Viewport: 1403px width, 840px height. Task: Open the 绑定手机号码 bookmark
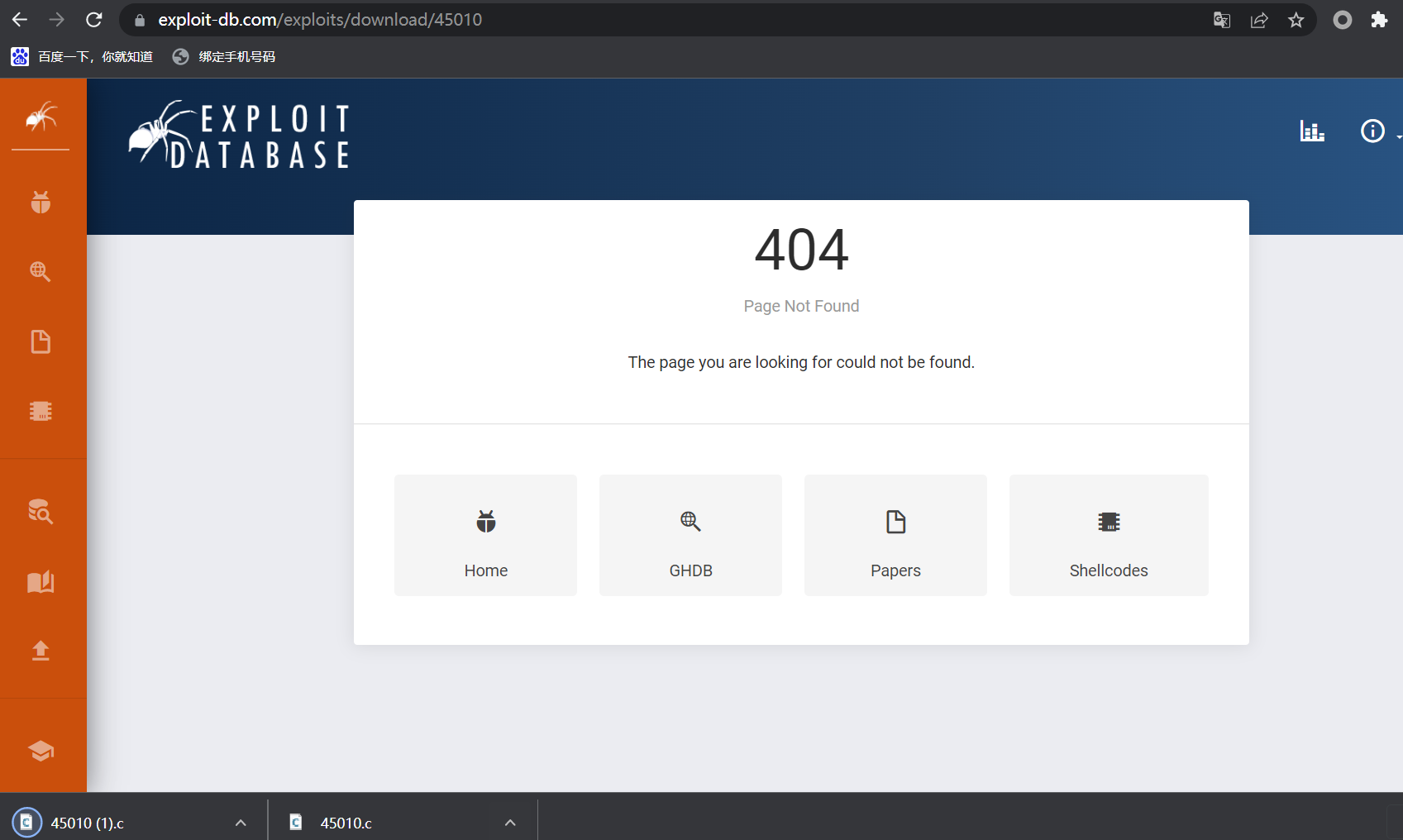pyautogui.click(x=224, y=56)
